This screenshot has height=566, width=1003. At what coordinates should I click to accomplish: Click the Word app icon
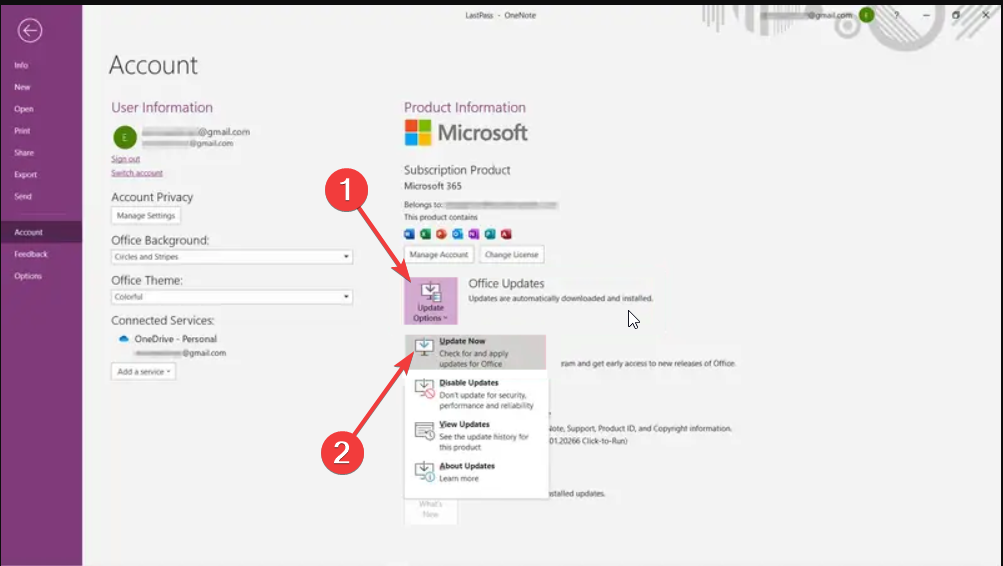pyautogui.click(x=409, y=234)
